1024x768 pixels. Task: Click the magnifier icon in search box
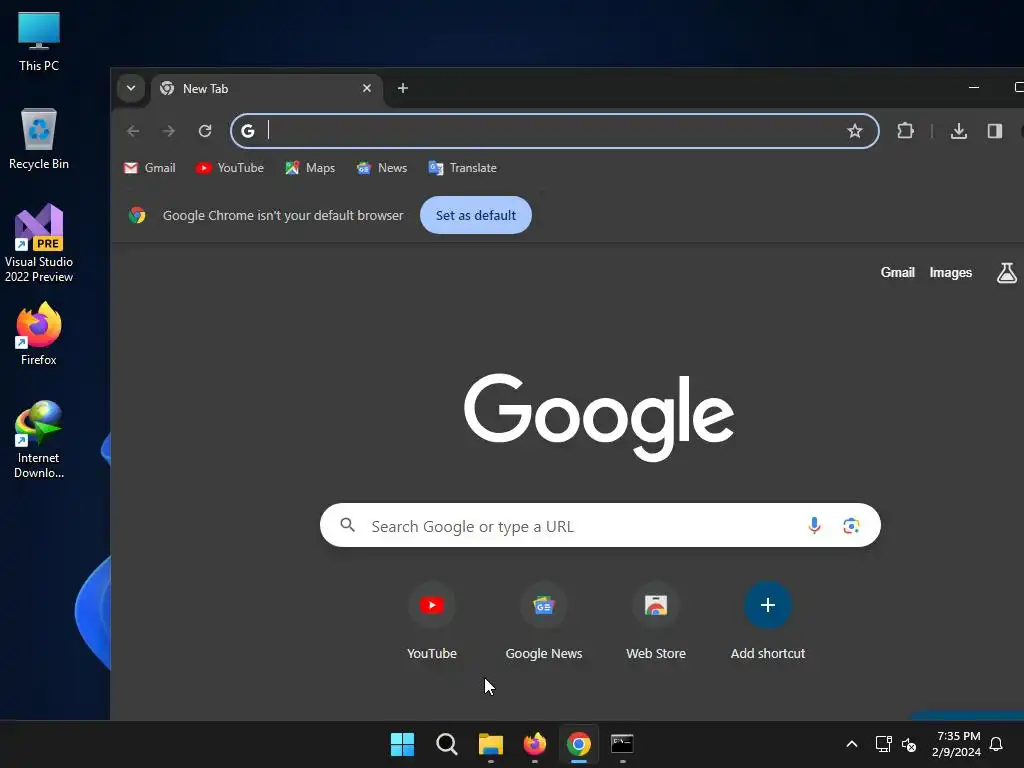[x=347, y=525]
